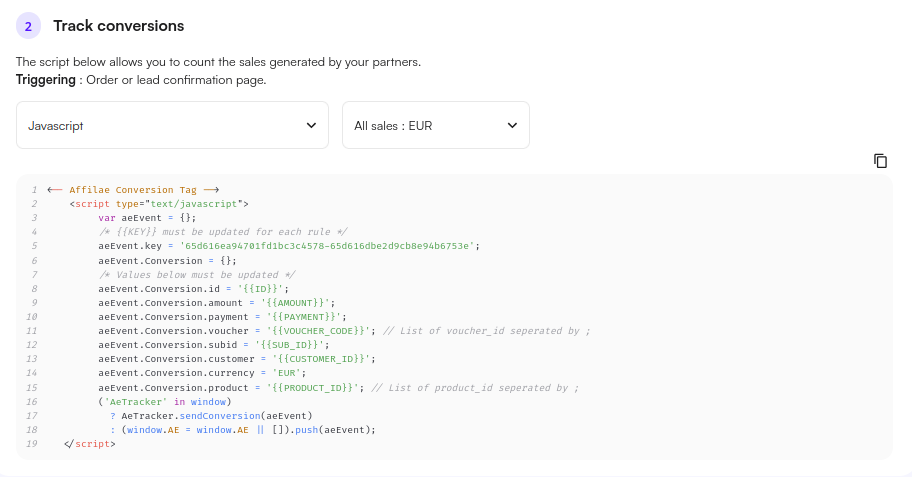Click the chevron arrow in Javascript selector
Screen dimensions: 912x477
pos(310,125)
